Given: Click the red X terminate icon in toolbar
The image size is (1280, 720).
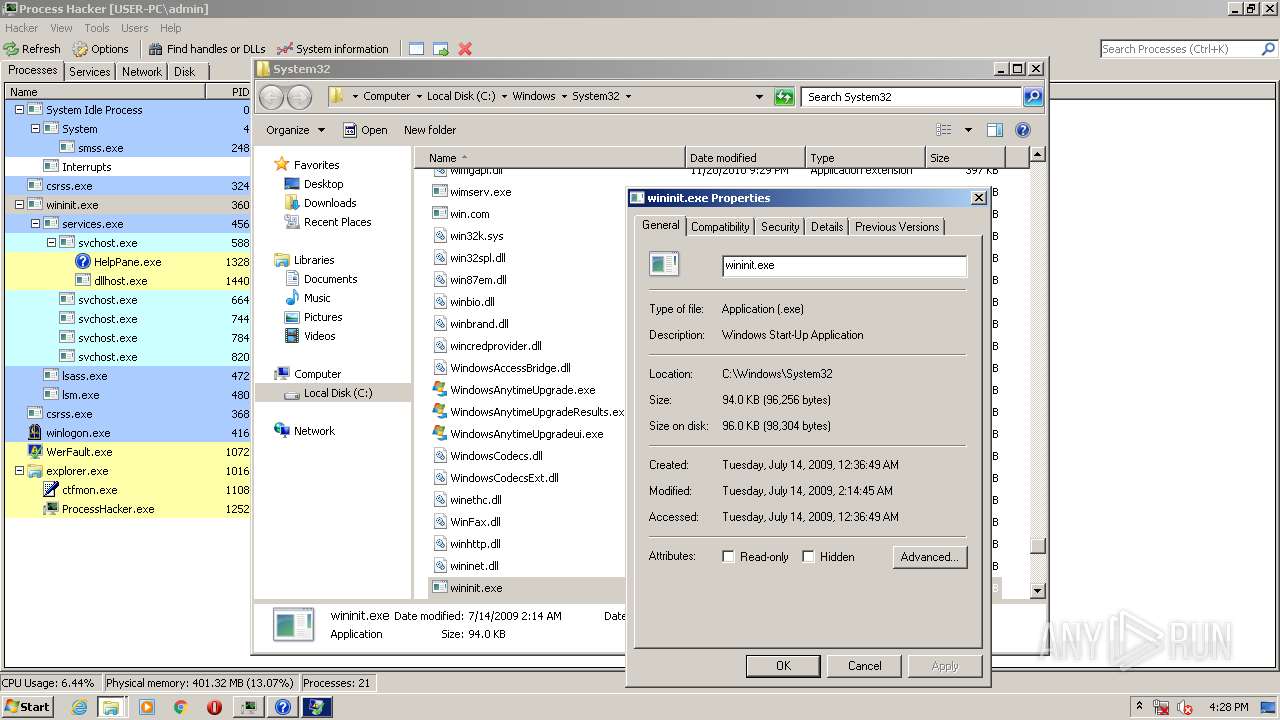Looking at the screenshot, I should coord(465,49).
